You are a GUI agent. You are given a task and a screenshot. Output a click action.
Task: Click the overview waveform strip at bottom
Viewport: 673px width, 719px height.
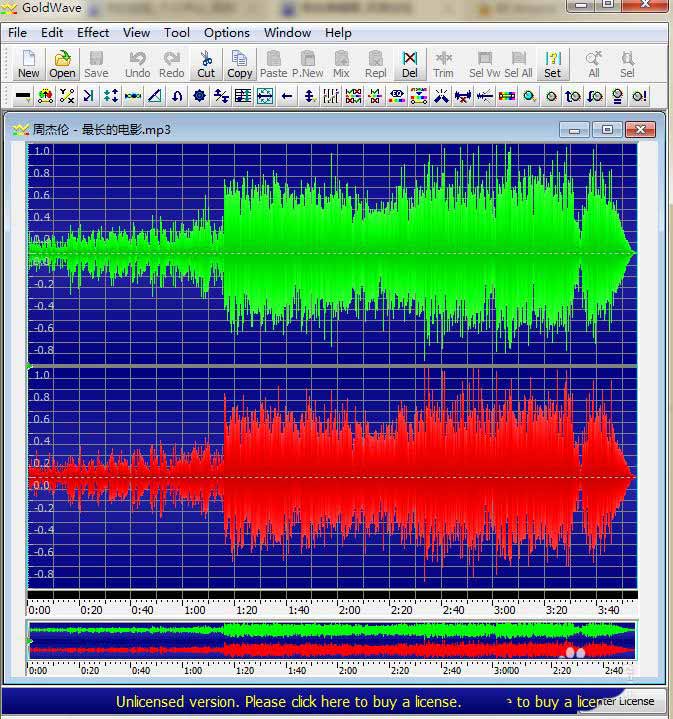(330, 641)
